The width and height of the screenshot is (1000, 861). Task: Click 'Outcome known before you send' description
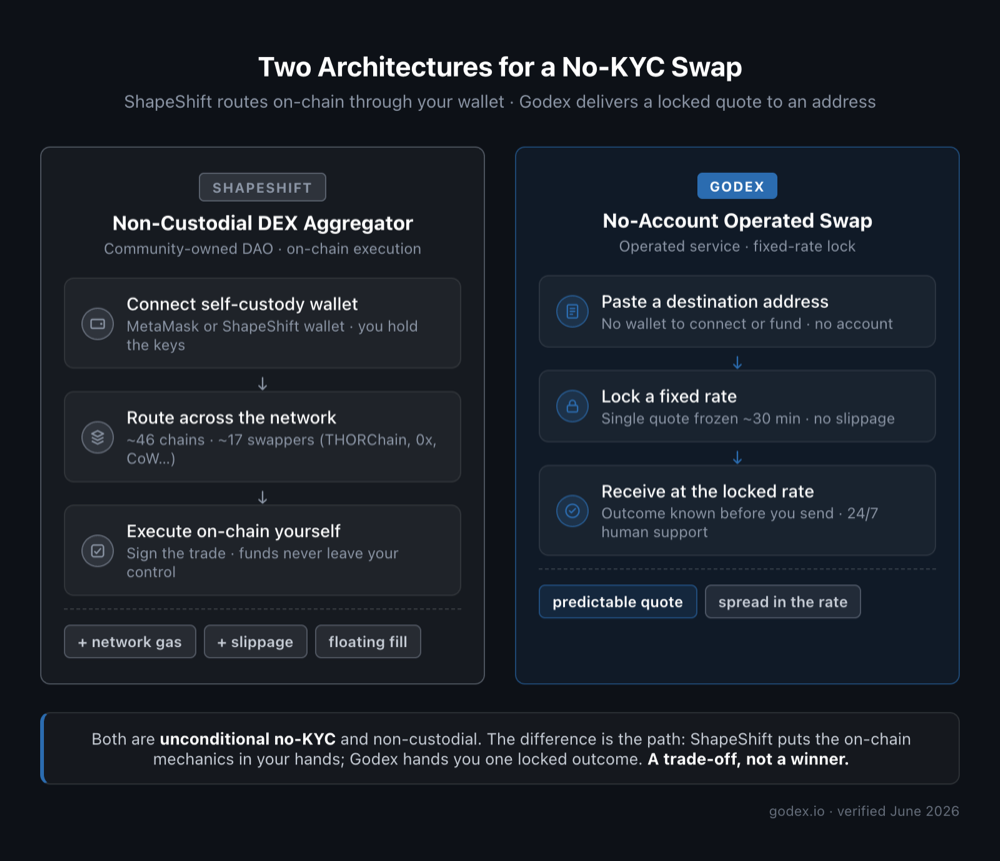pyautogui.click(x=739, y=522)
